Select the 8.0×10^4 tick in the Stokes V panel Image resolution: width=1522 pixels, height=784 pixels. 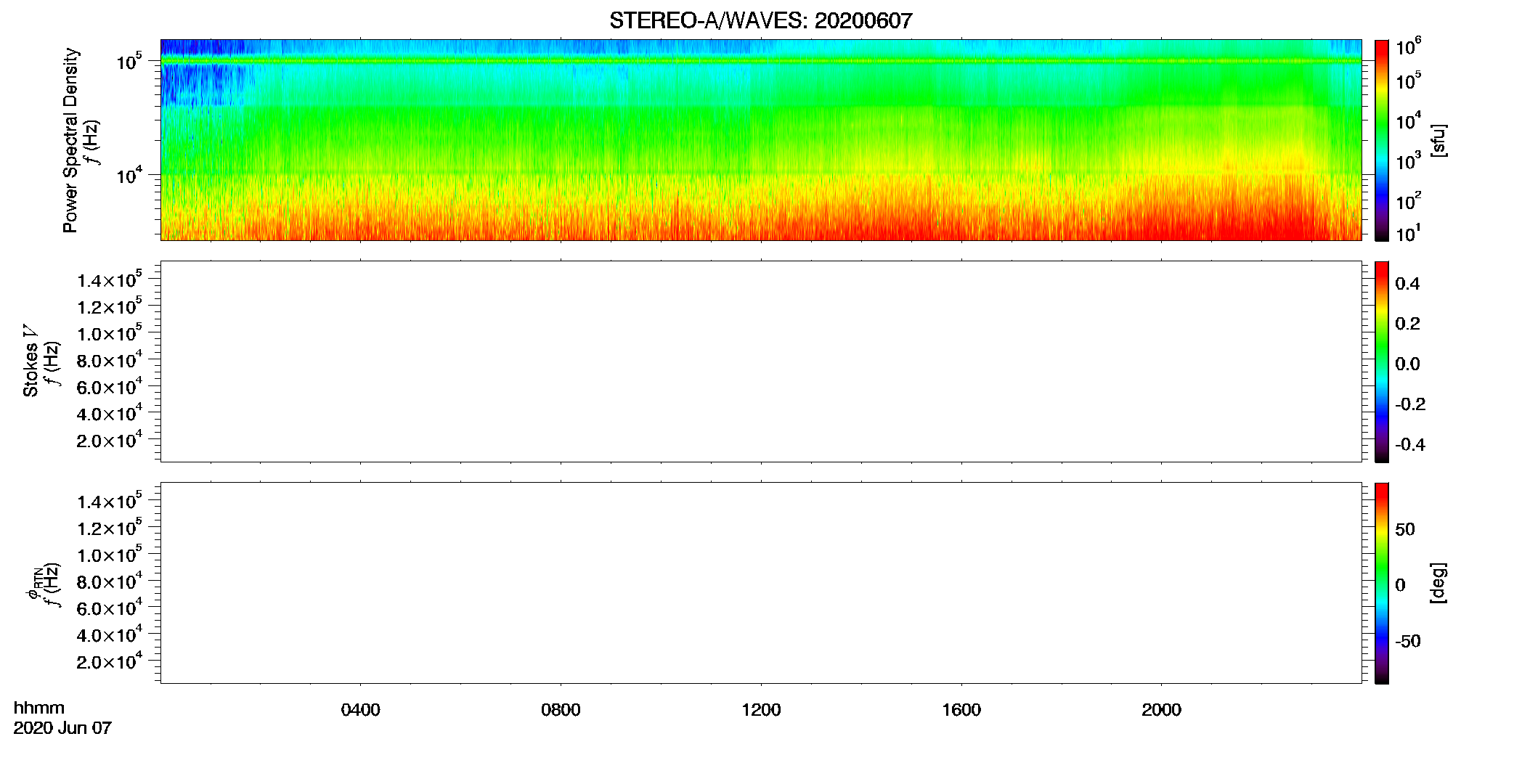click(x=110, y=359)
